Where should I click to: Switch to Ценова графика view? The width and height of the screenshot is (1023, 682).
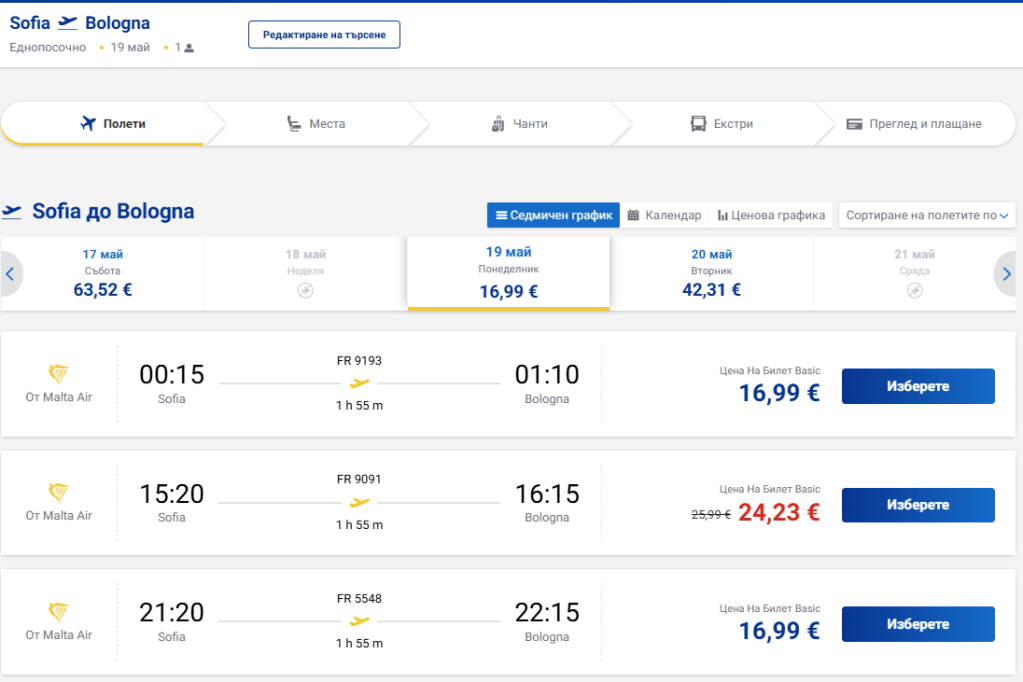point(771,215)
